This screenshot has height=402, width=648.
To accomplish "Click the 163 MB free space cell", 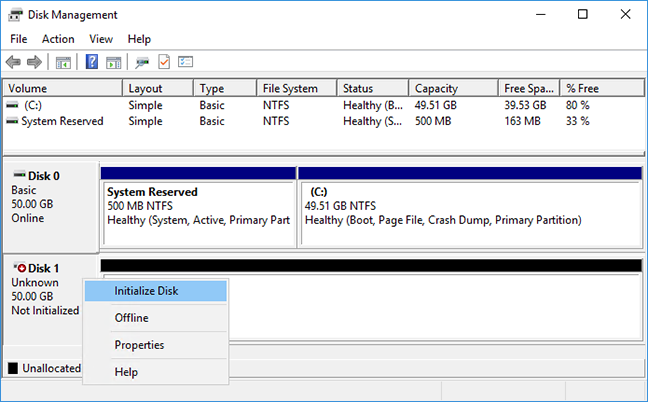I will click(x=522, y=121).
